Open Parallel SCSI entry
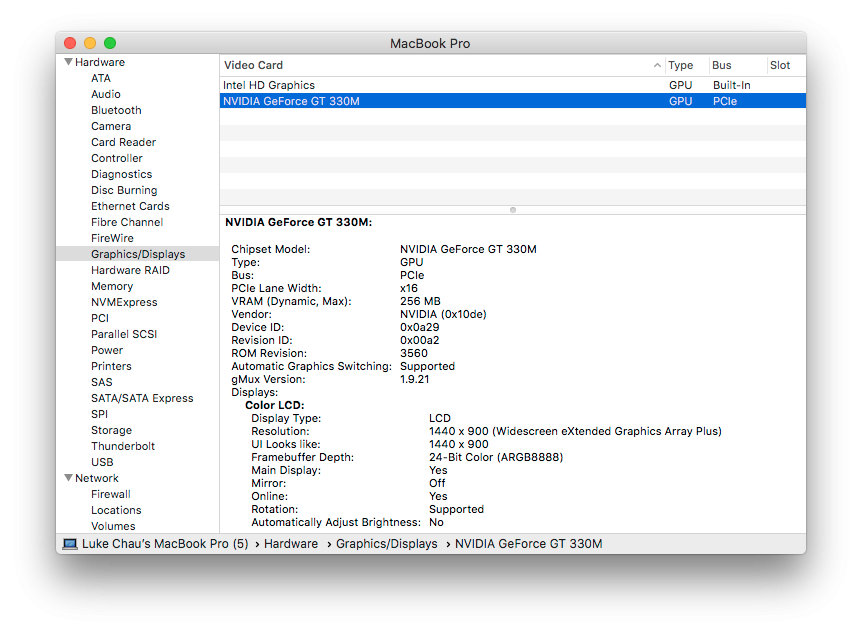Screen dimensions: 862x634 (x=124, y=334)
